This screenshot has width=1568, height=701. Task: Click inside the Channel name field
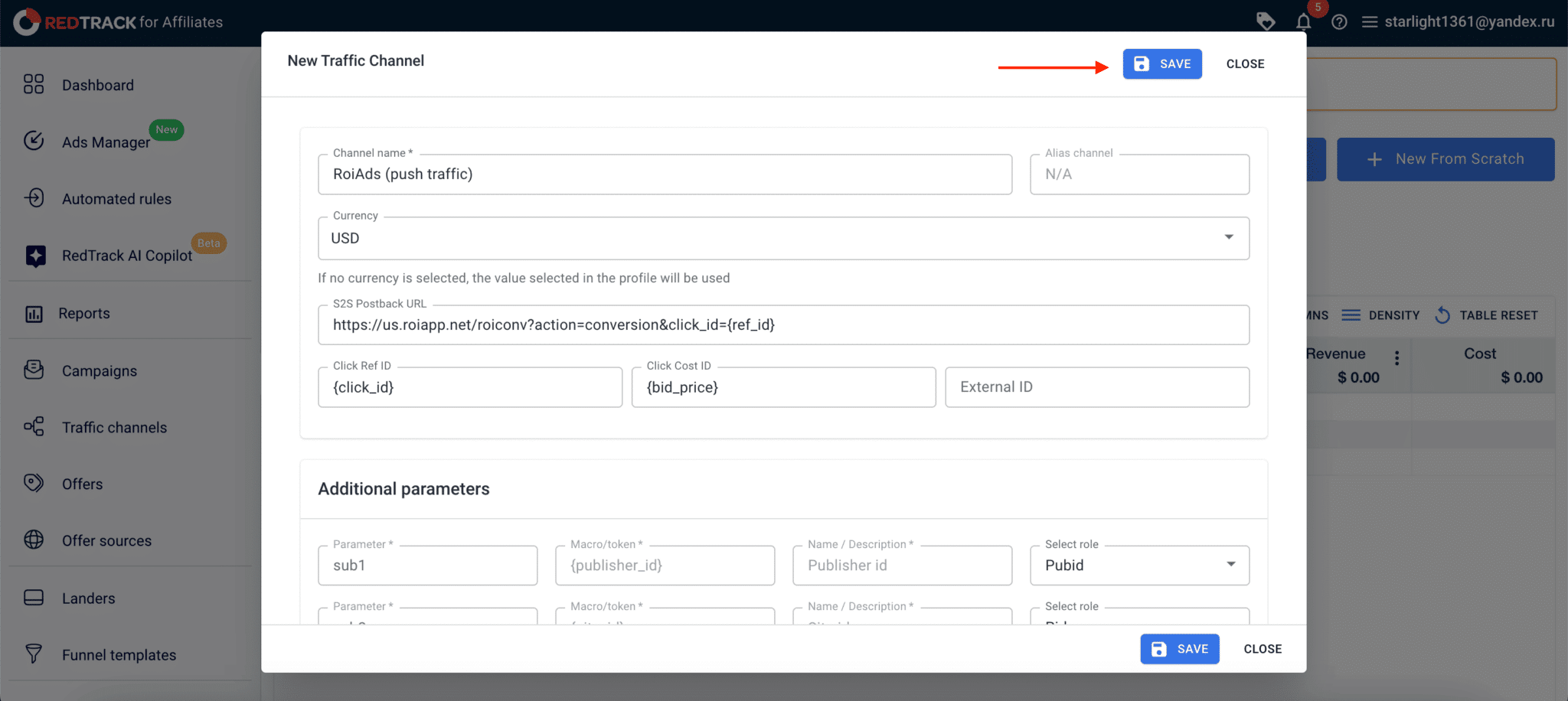665,174
